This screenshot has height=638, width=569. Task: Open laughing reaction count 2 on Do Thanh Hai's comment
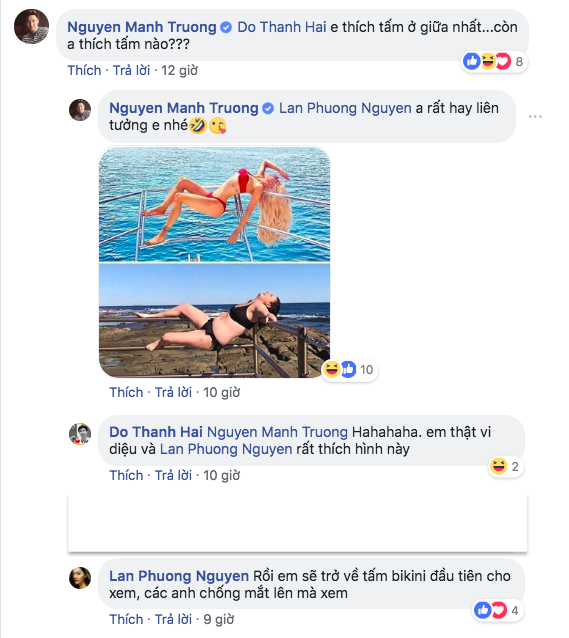click(506, 466)
